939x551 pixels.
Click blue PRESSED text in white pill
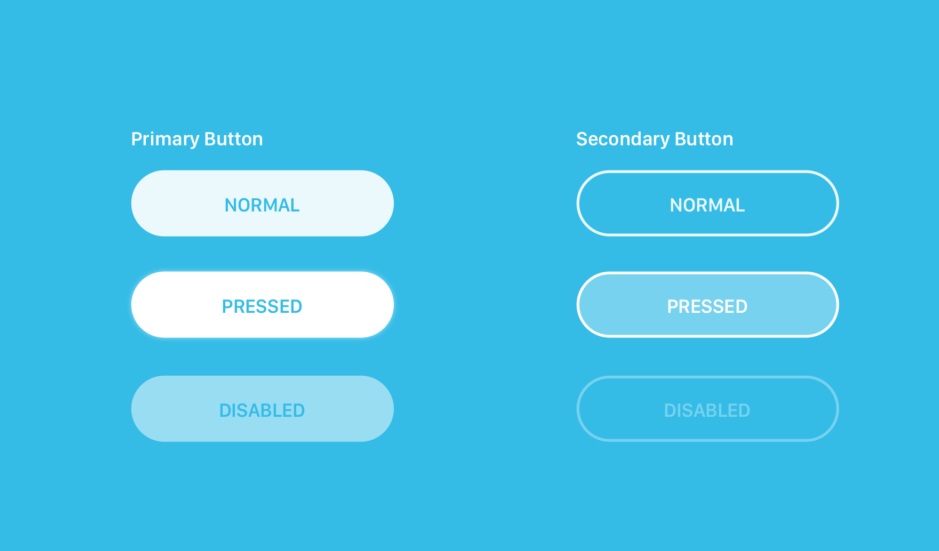[x=262, y=307]
